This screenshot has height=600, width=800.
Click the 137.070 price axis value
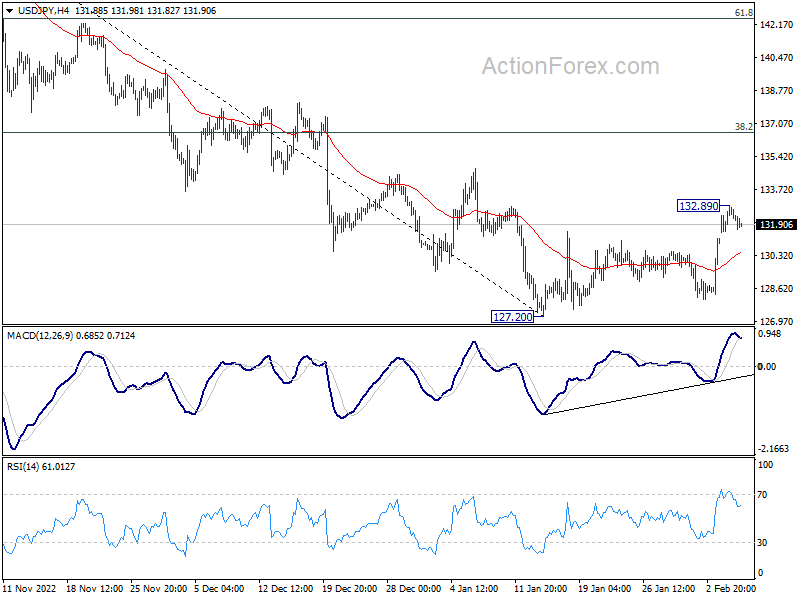(777, 124)
